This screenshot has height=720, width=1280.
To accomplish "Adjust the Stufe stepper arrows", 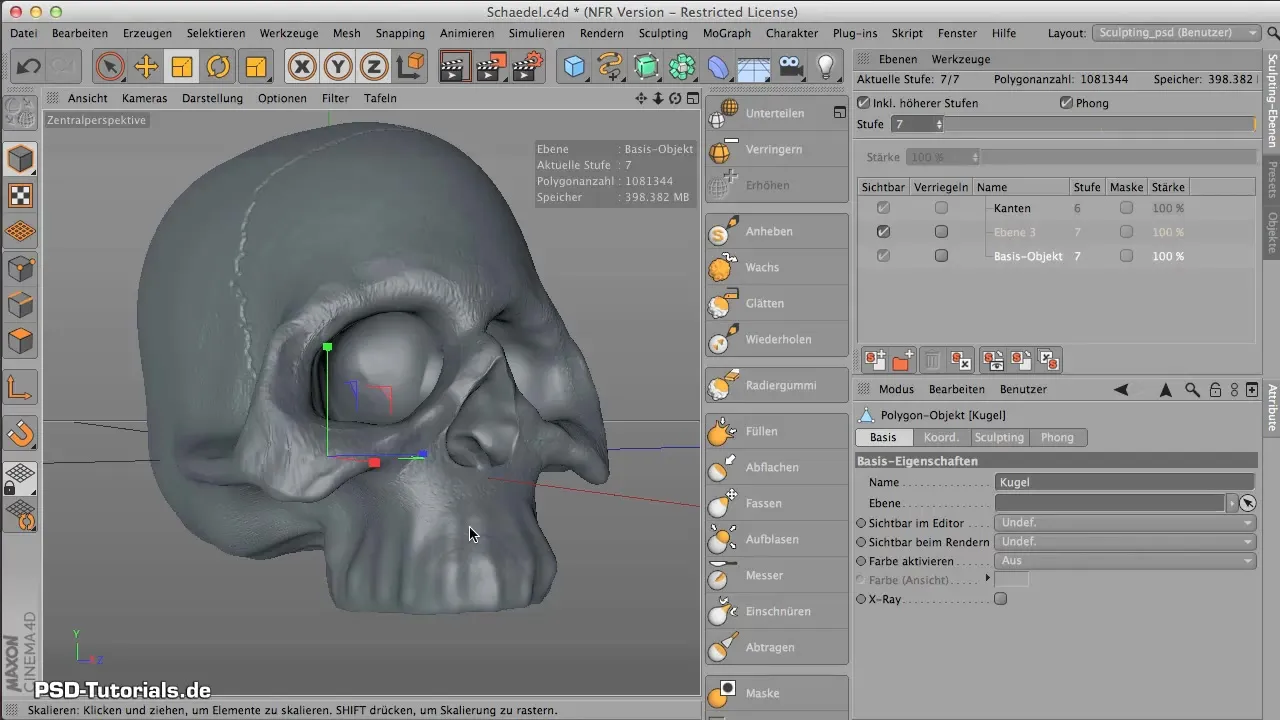I will coord(939,124).
